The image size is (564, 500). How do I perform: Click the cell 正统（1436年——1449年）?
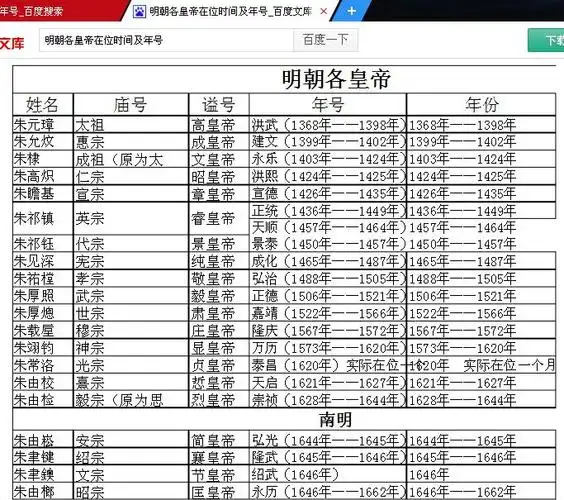click(x=328, y=210)
